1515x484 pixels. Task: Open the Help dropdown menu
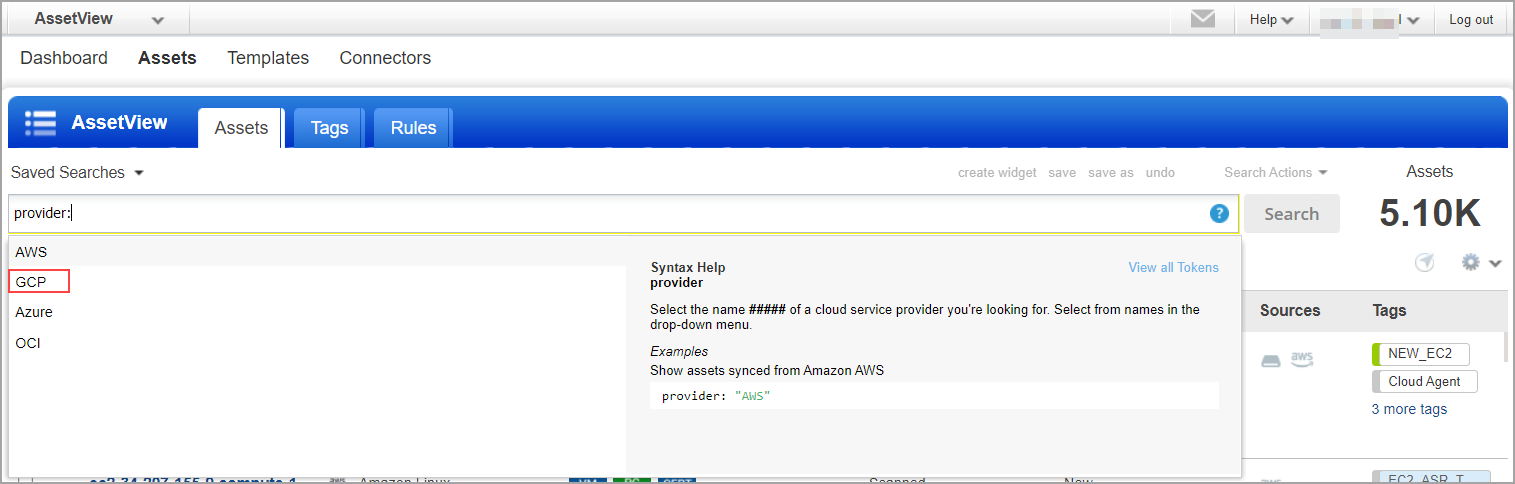click(1271, 19)
